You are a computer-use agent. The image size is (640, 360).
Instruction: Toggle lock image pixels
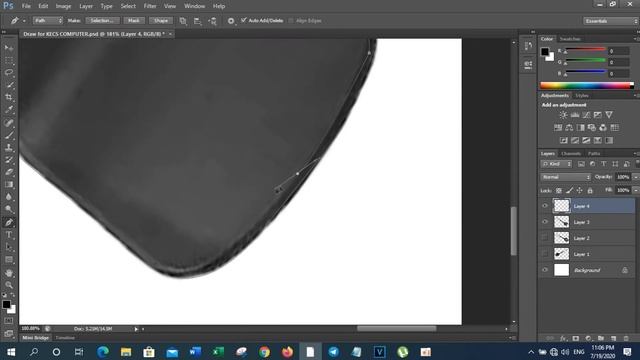569,191
